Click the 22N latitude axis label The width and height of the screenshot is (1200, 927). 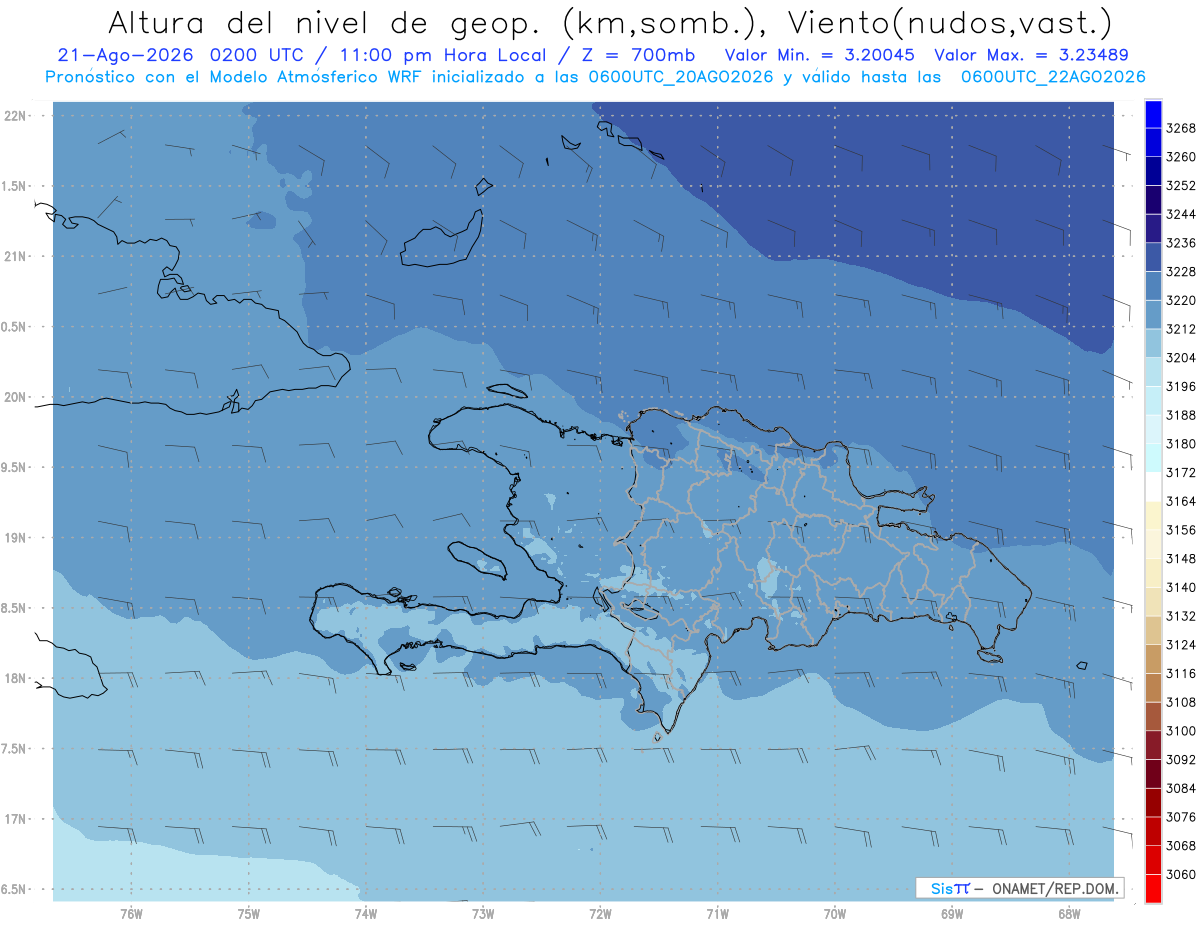tap(16, 115)
